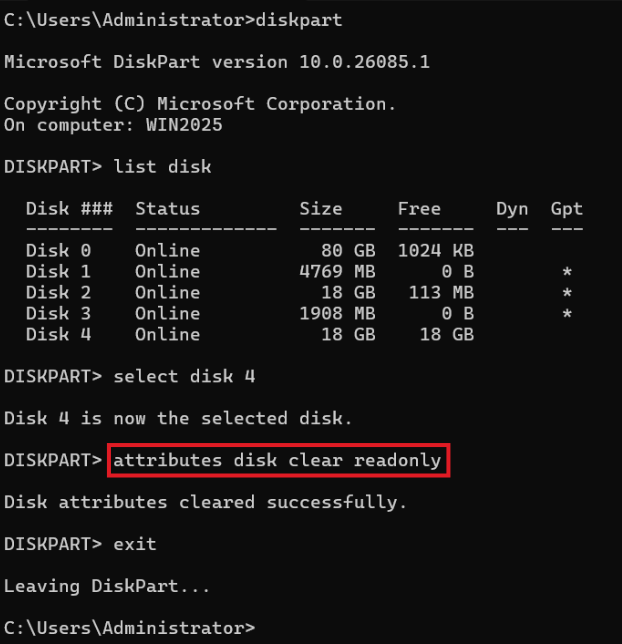Image resolution: width=622 pixels, height=644 pixels.
Task: Click the WIN2025 computer name text
Action: tap(184, 125)
